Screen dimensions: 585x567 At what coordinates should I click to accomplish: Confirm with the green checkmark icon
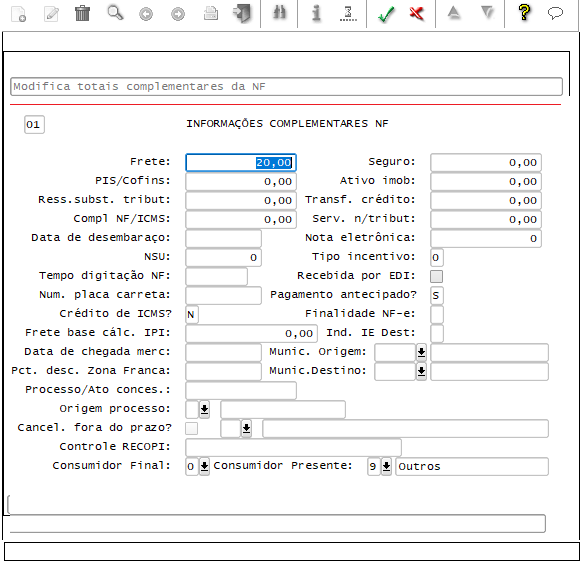coord(386,14)
